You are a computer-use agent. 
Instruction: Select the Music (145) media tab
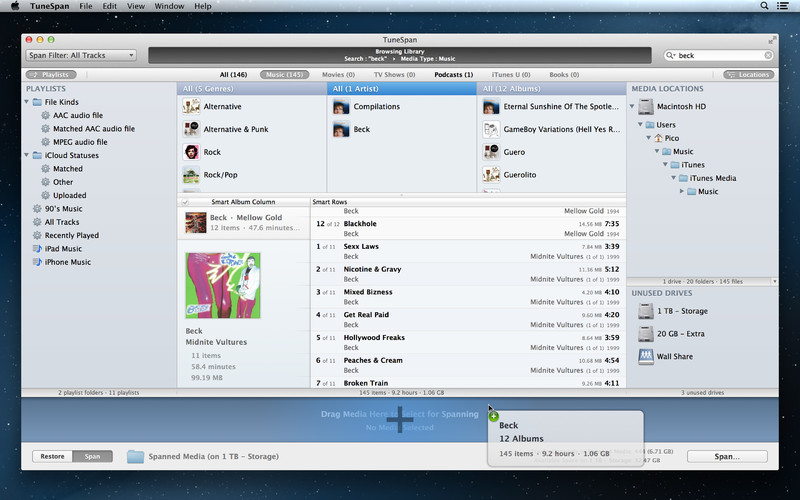coord(285,74)
